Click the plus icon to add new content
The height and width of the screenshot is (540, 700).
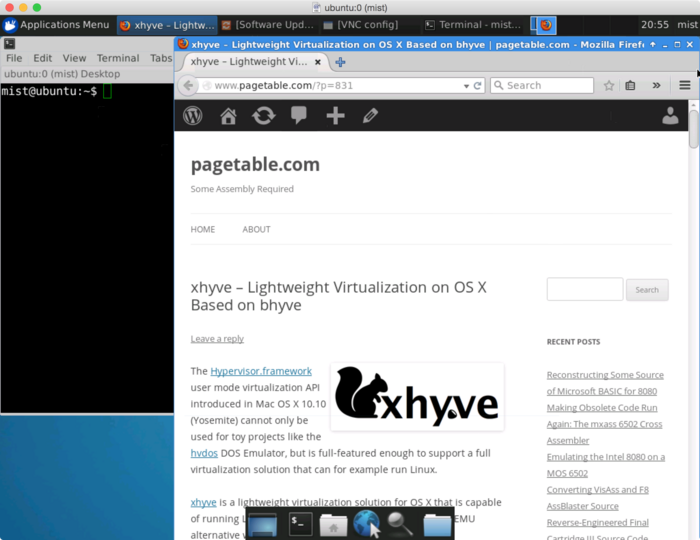tap(335, 116)
